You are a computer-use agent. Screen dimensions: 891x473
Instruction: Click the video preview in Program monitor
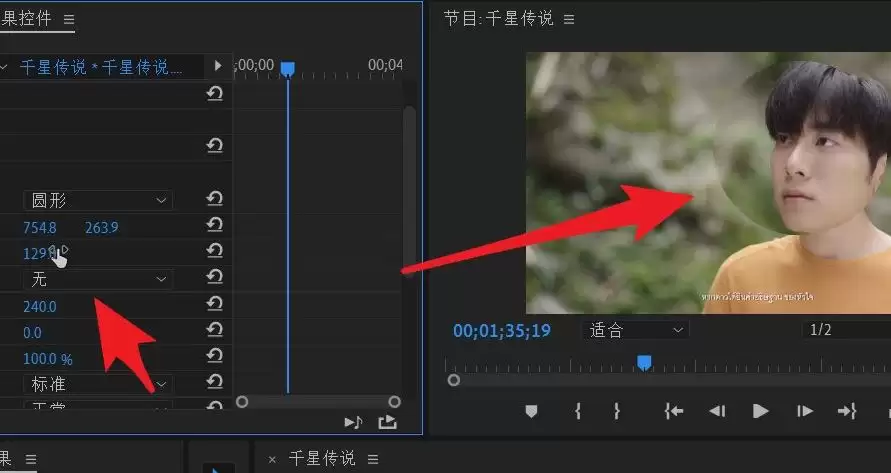709,183
